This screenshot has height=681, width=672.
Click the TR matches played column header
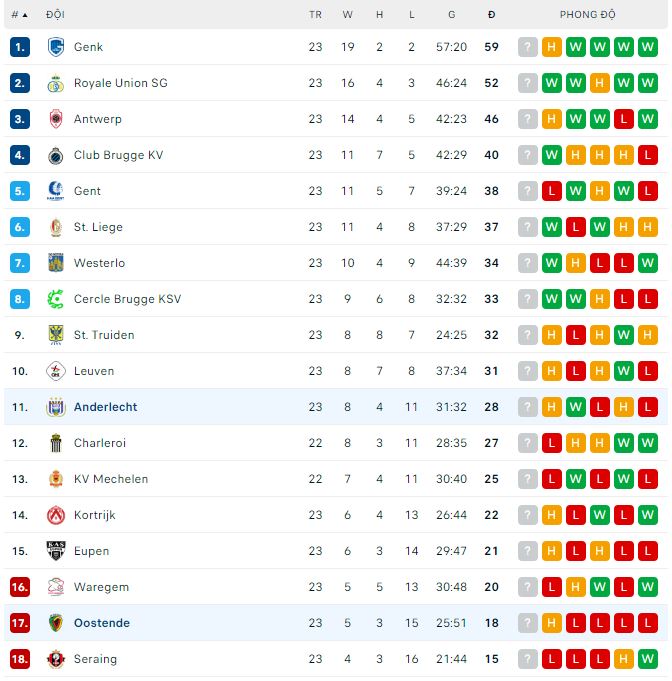point(316,15)
